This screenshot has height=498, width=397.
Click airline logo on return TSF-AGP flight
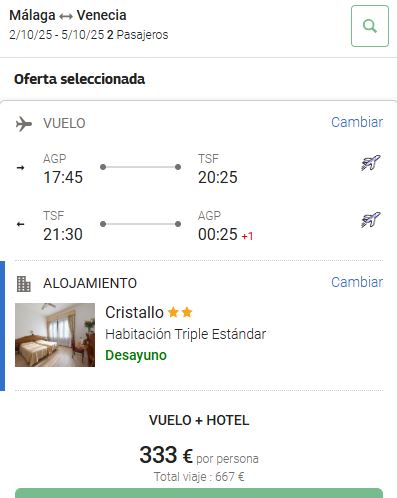(371, 220)
